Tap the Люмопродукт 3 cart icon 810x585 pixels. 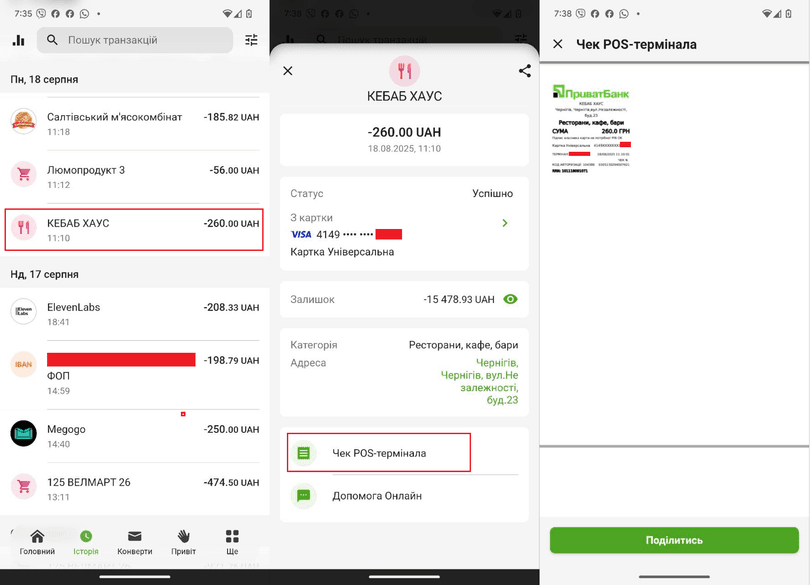pyautogui.click(x=24, y=174)
